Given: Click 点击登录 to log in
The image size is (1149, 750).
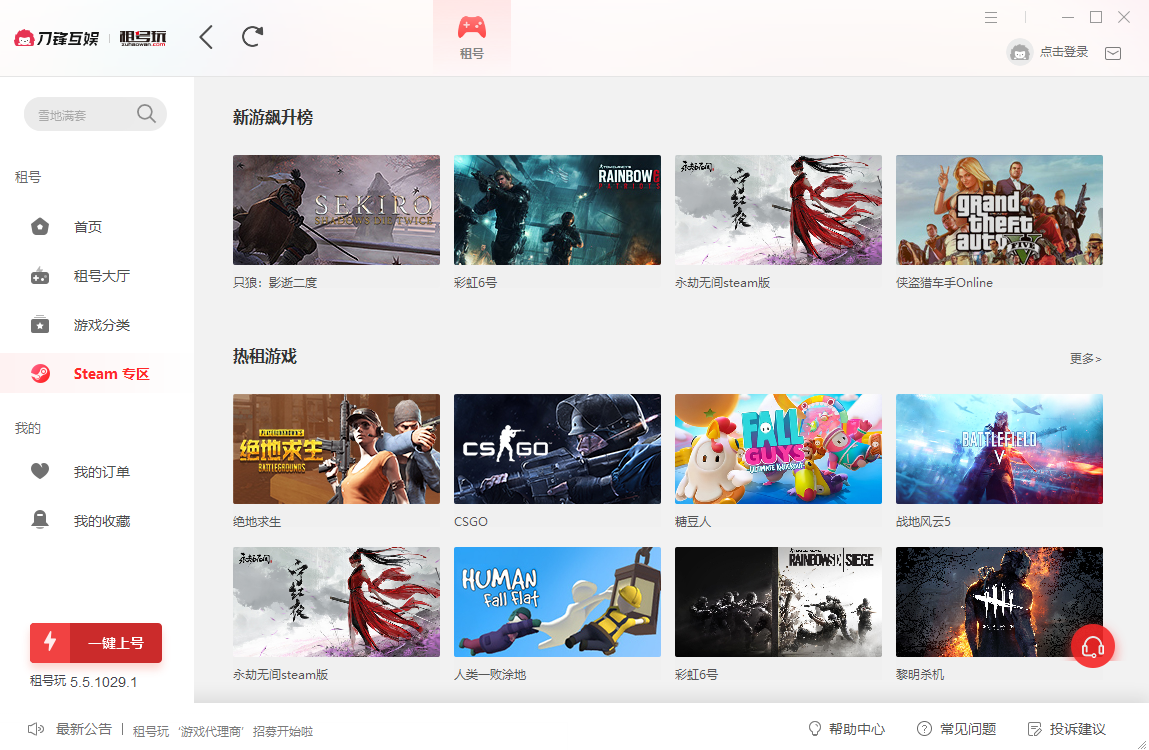Looking at the screenshot, I should tap(1064, 52).
